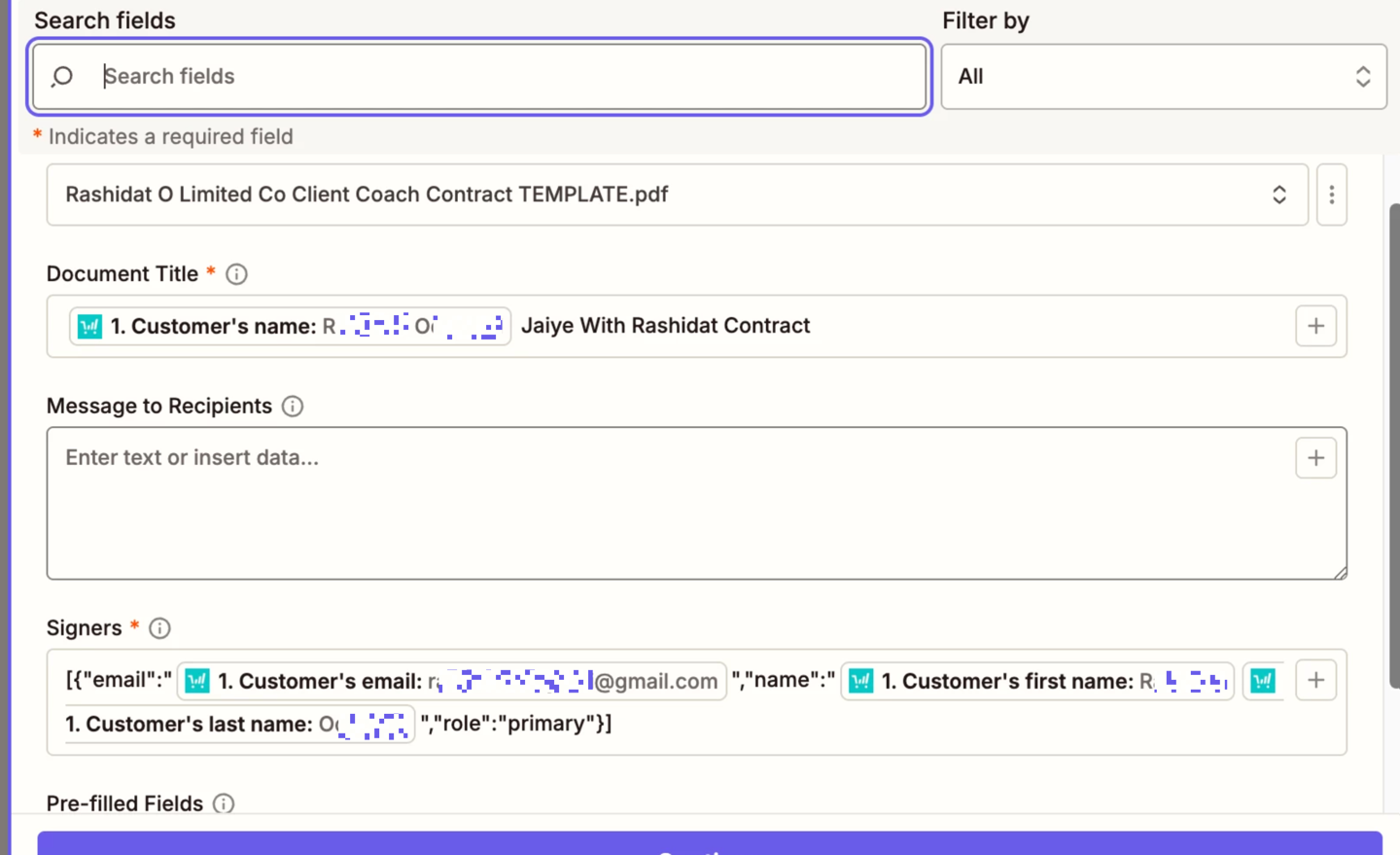The width and height of the screenshot is (1400, 855).
Task: Open three-dot menu beside template dropdown
Action: [1331, 195]
